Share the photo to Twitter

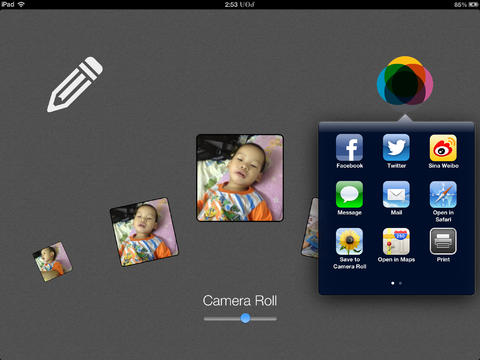(396, 148)
